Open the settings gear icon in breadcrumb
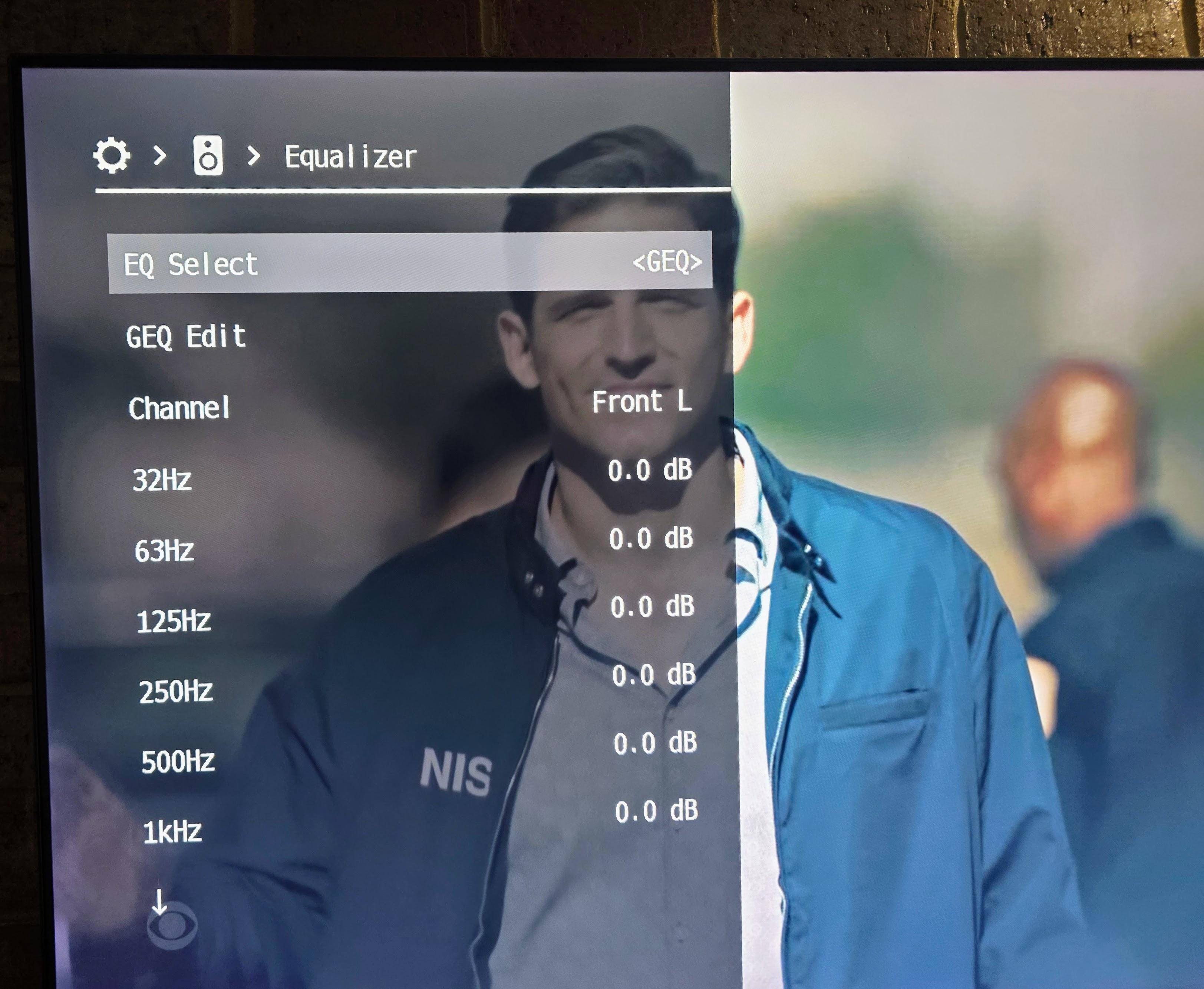 click(112, 155)
